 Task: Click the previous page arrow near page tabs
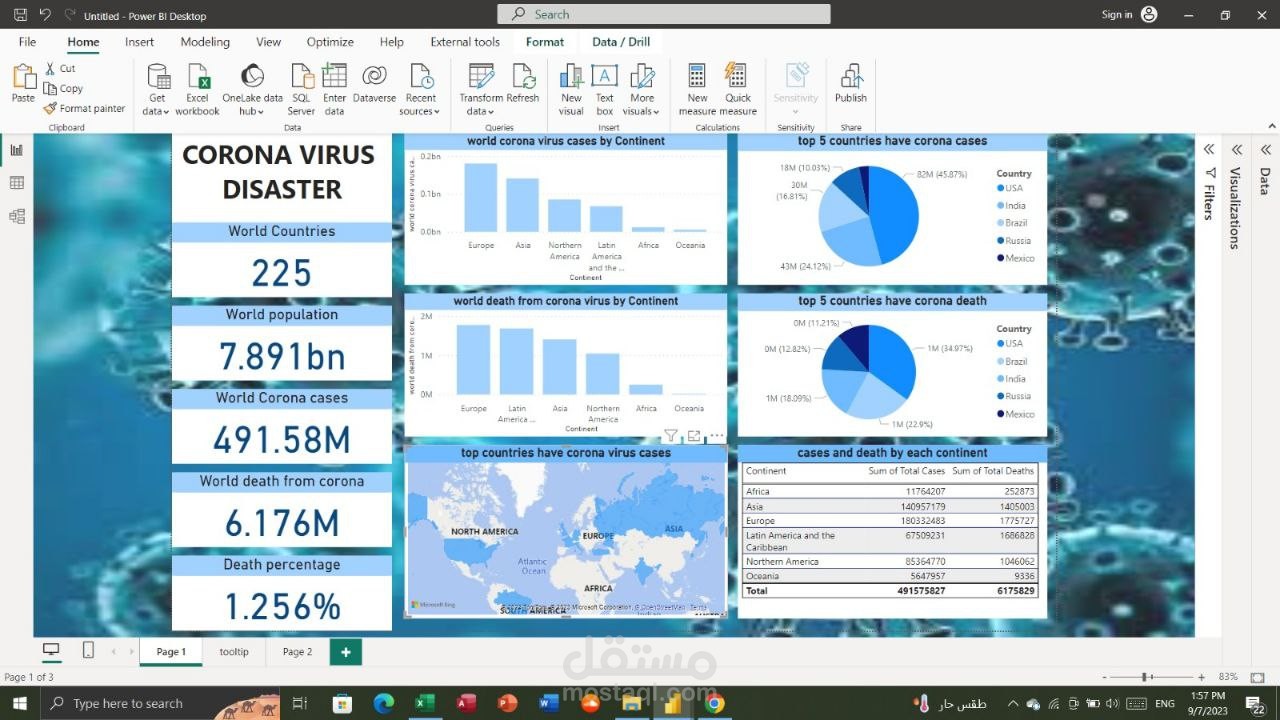(x=113, y=652)
